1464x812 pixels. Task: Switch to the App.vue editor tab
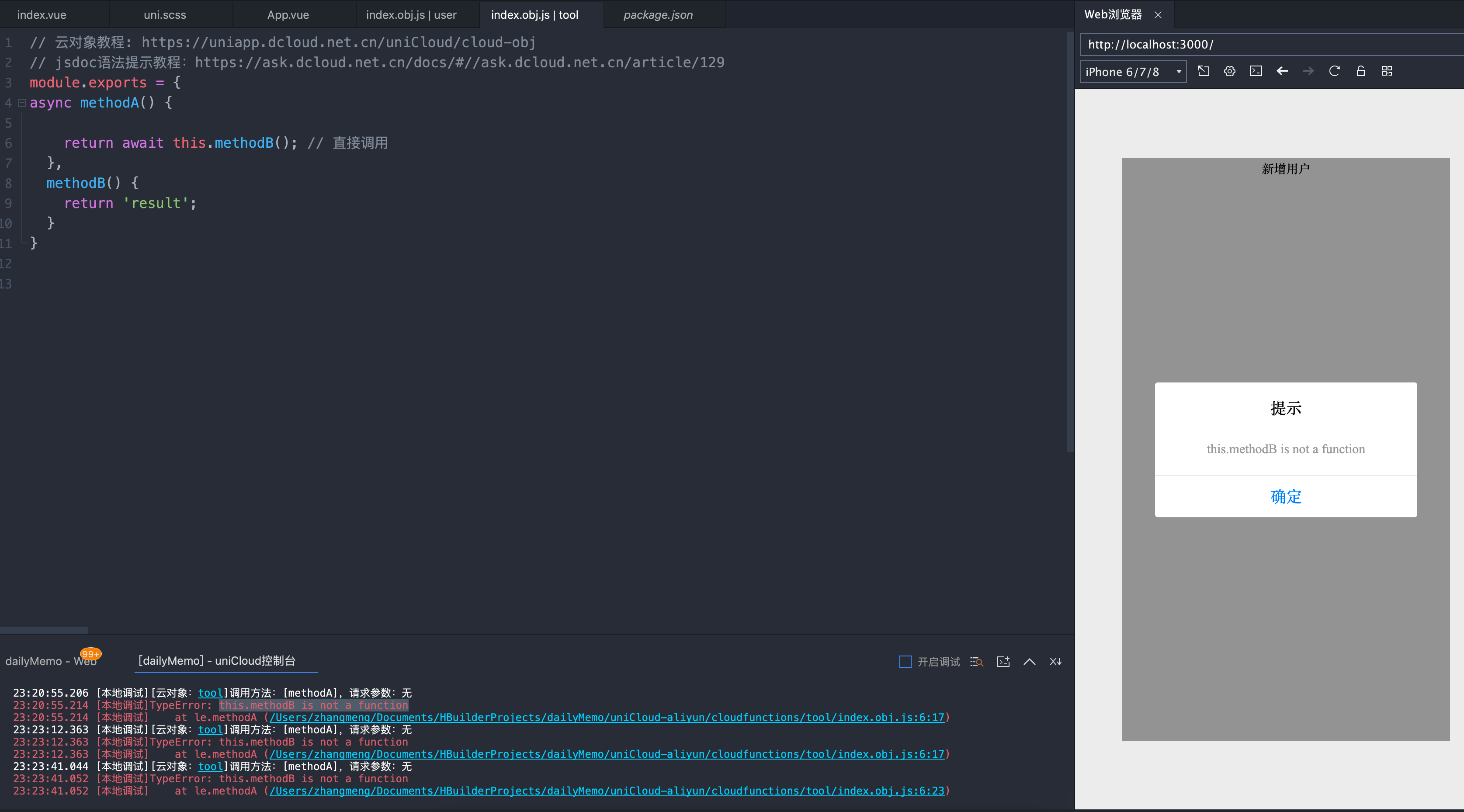click(288, 15)
